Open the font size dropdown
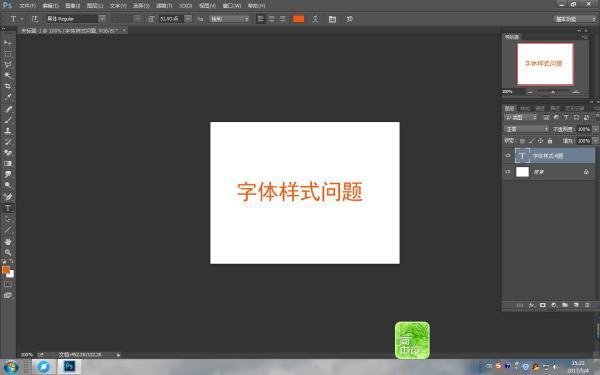600x375 pixels. pos(188,19)
